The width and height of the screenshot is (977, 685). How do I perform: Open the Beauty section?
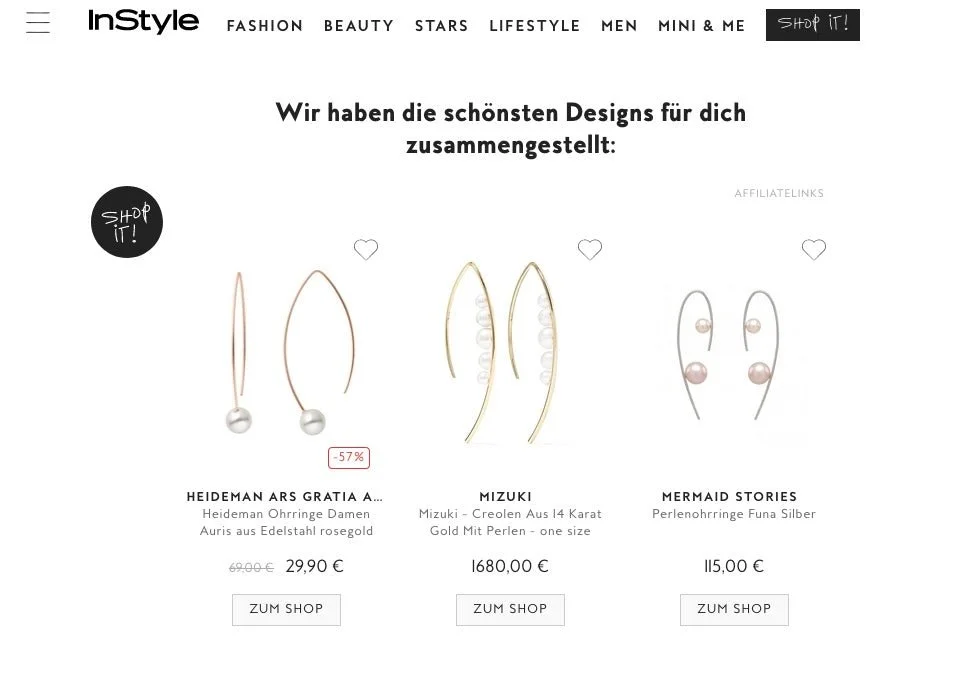click(359, 26)
